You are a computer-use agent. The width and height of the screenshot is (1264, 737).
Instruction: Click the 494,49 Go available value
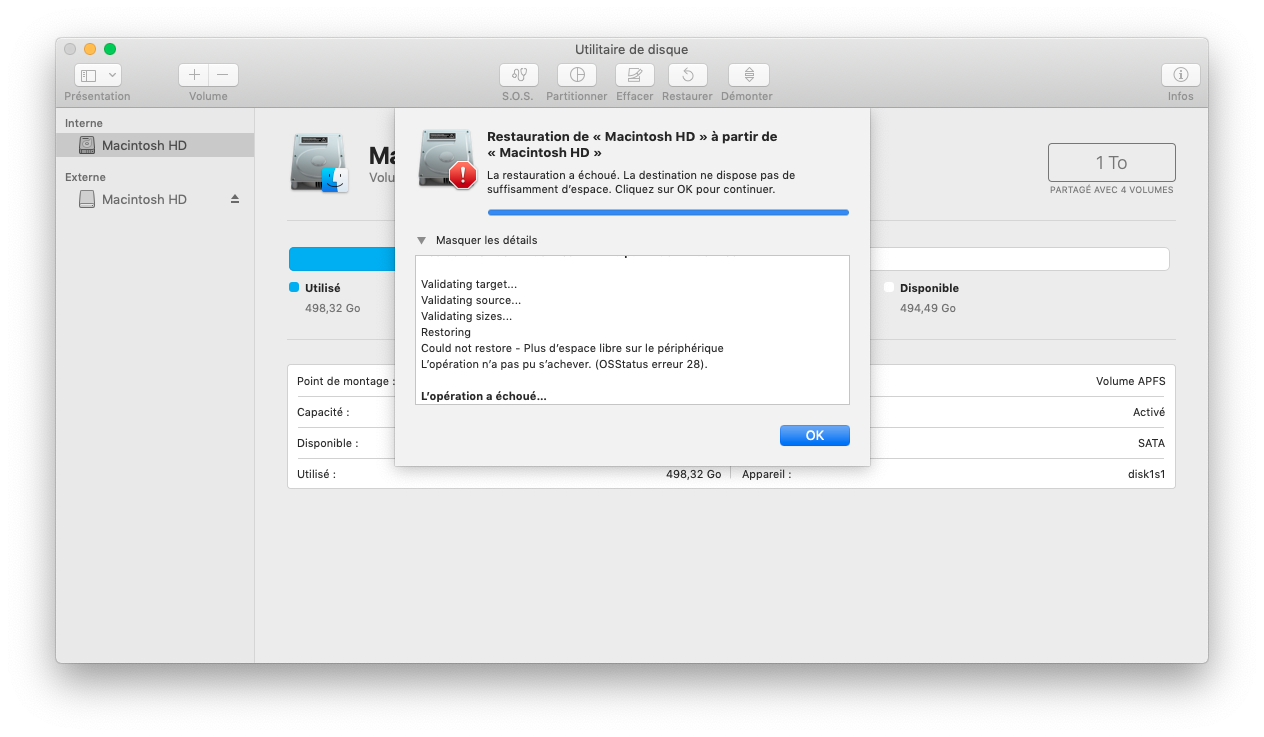coord(927,308)
